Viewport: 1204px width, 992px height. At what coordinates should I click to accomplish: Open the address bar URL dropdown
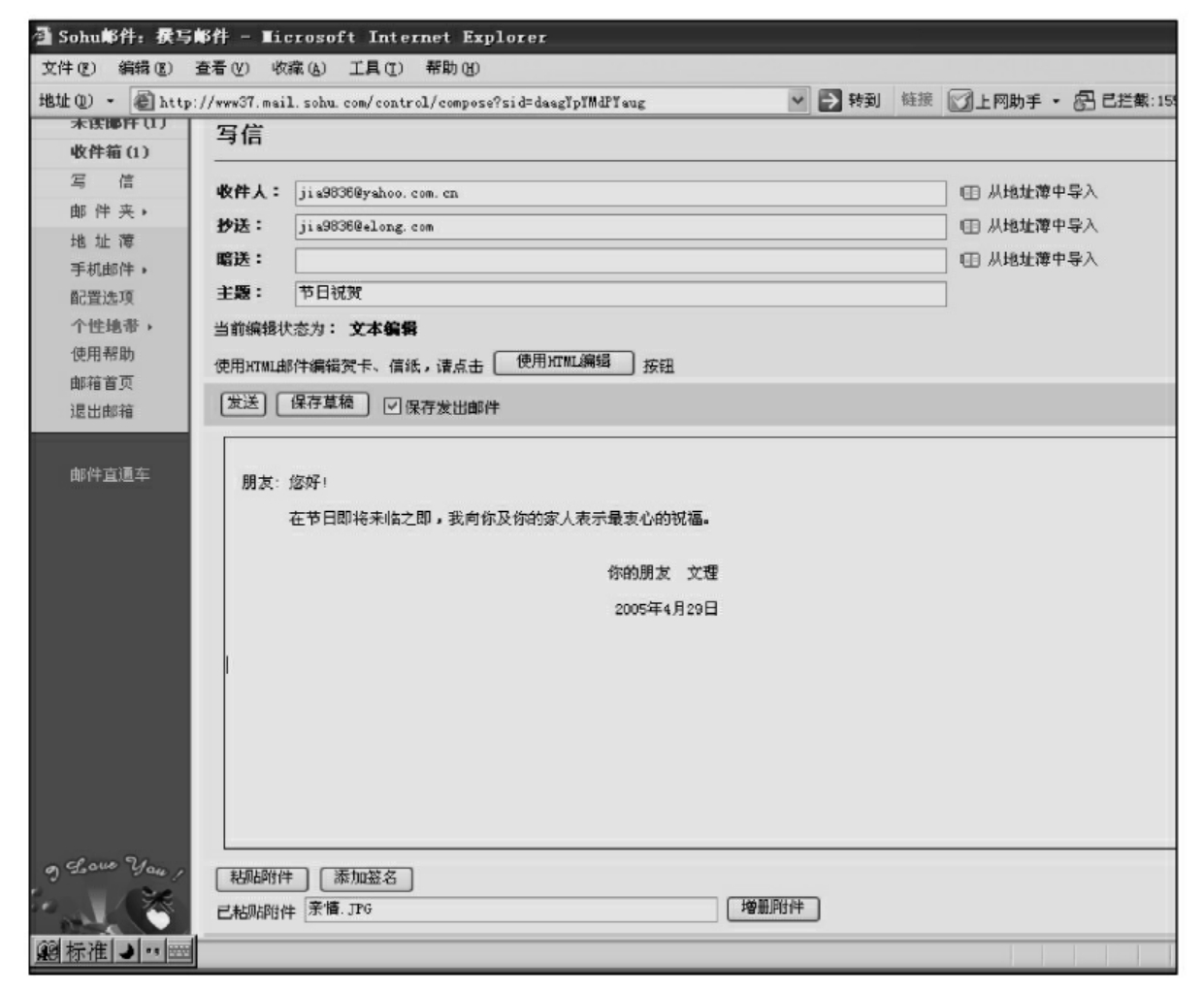(797, 100)
